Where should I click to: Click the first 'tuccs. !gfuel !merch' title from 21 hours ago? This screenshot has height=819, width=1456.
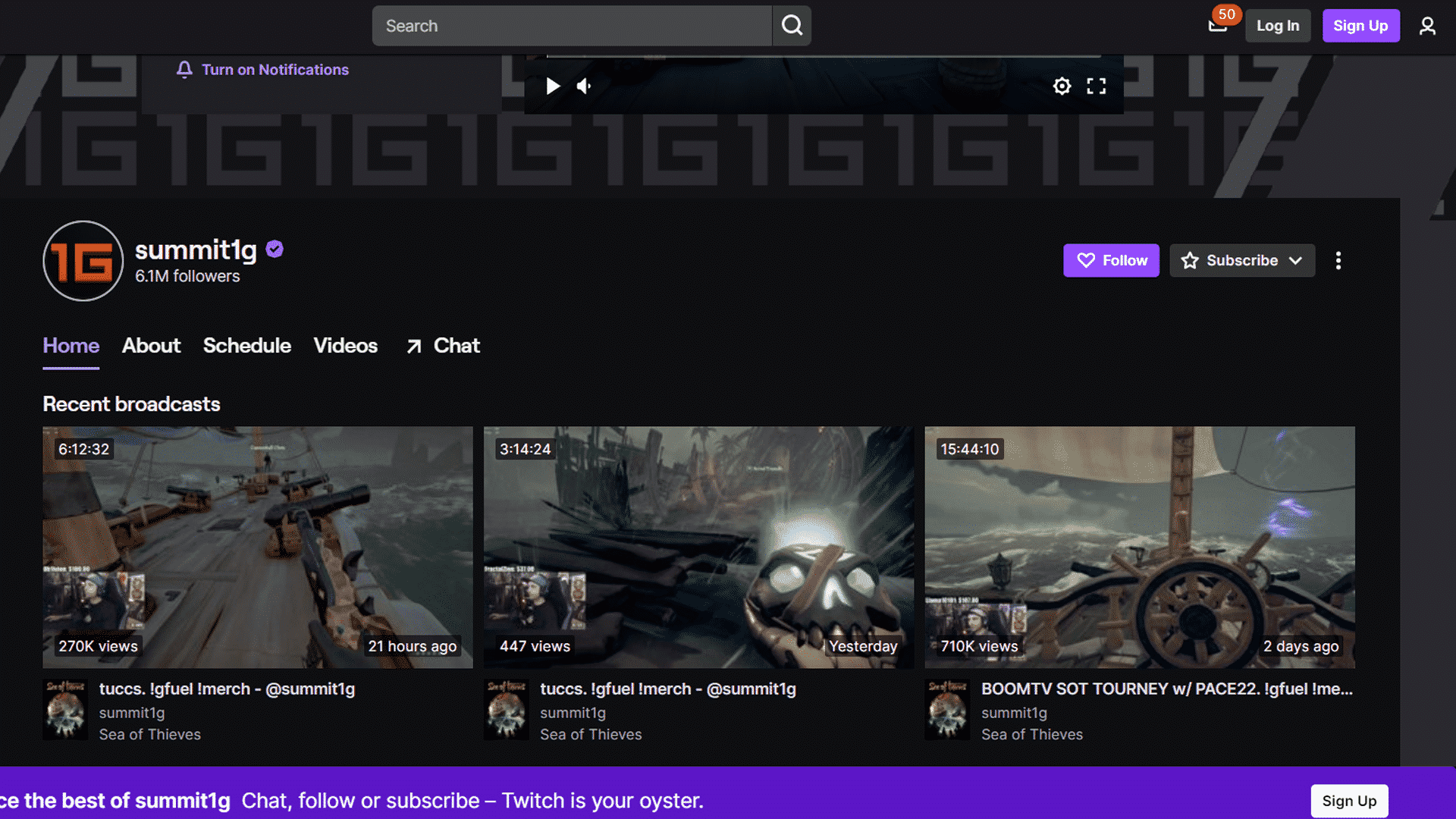[227, 689]
